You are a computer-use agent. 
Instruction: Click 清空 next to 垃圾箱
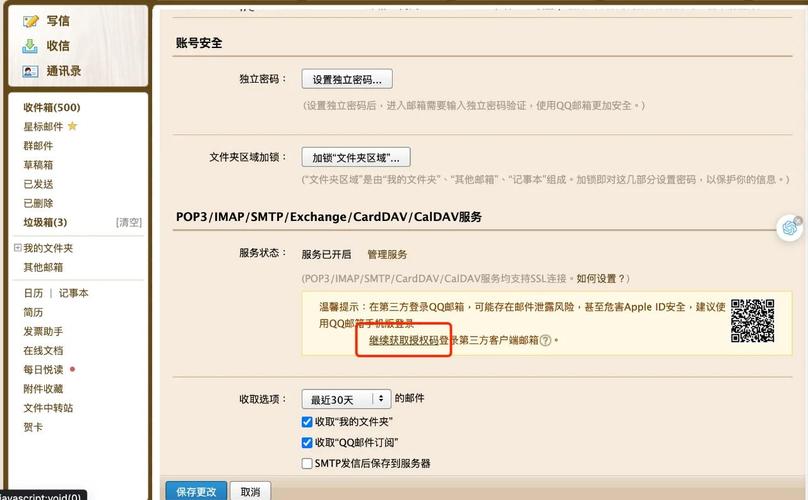[129, 222]
